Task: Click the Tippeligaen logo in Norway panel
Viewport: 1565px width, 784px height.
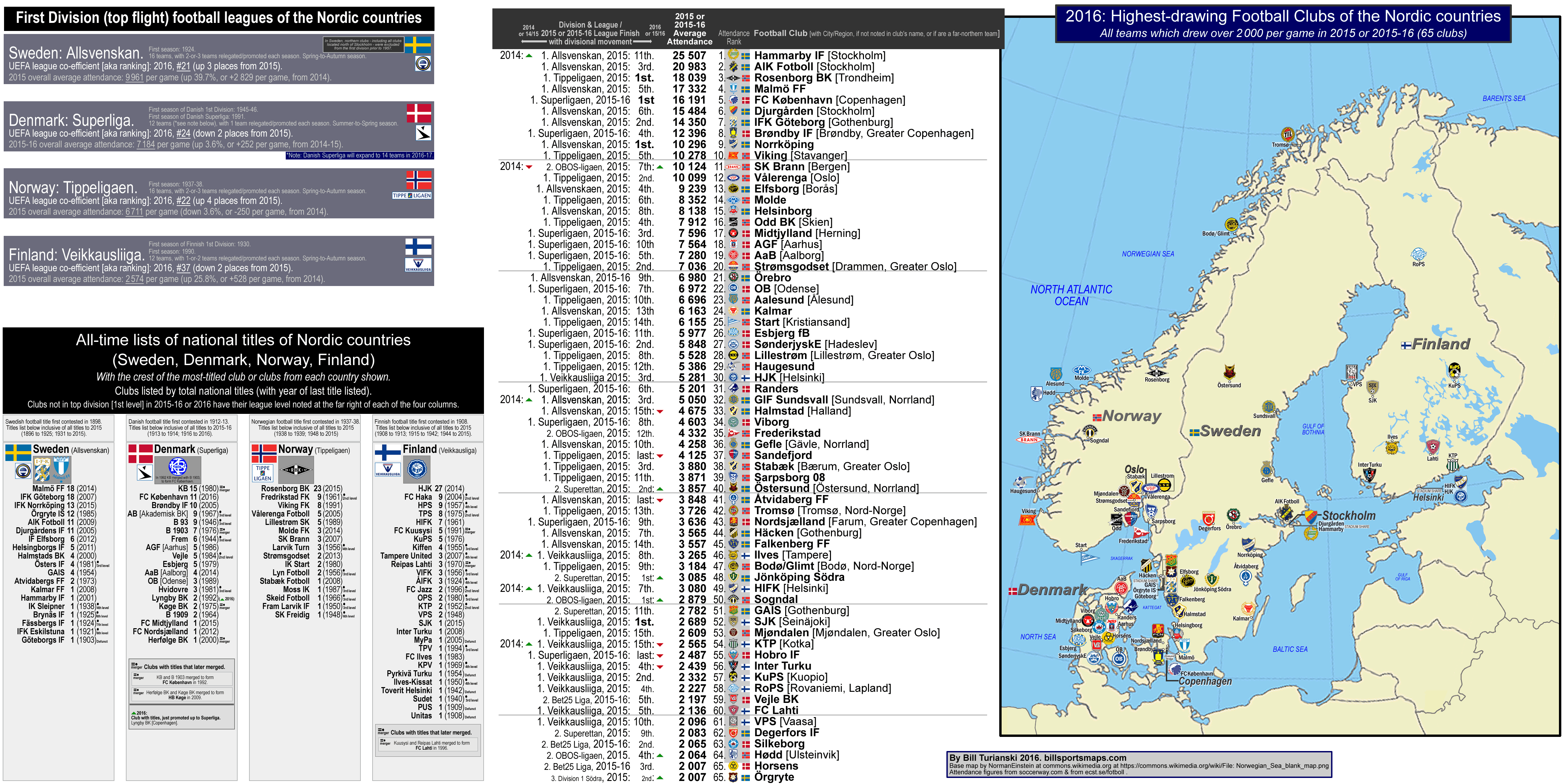Action: 411,195
